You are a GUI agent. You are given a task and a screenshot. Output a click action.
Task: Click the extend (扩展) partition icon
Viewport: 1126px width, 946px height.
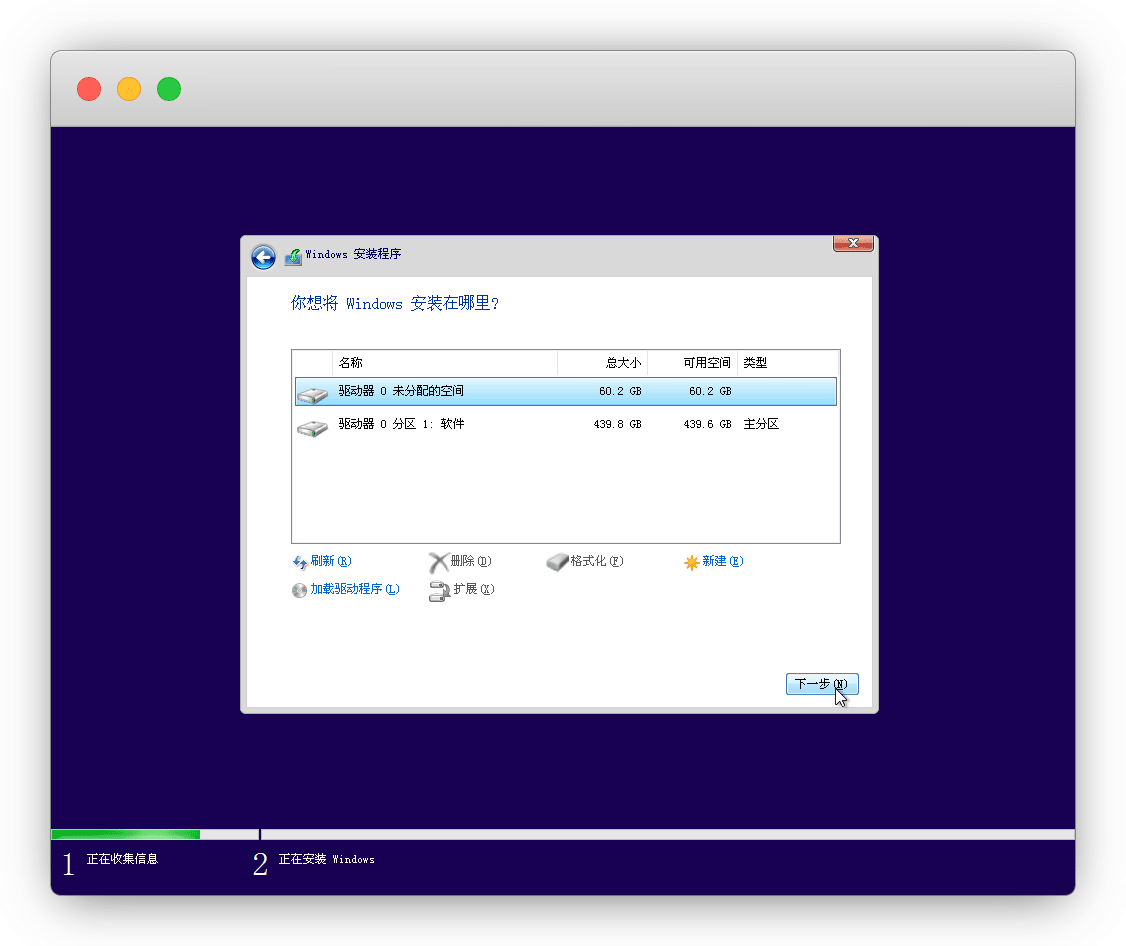click(x=439, y=591)
